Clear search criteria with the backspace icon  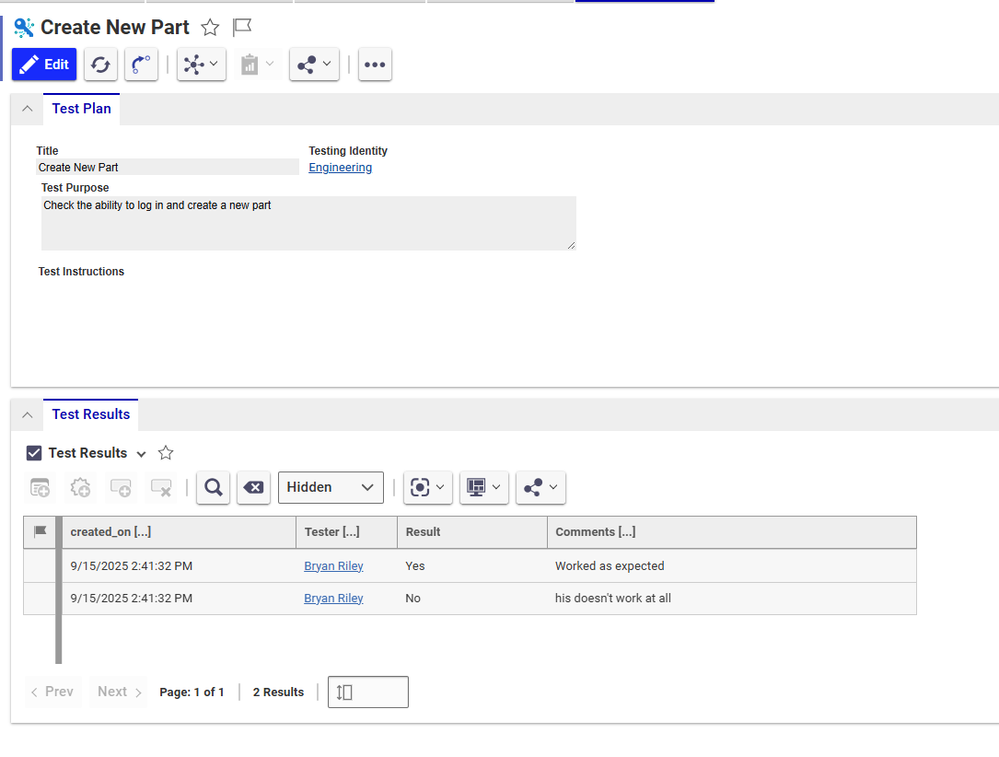click(x=254, y=487)
